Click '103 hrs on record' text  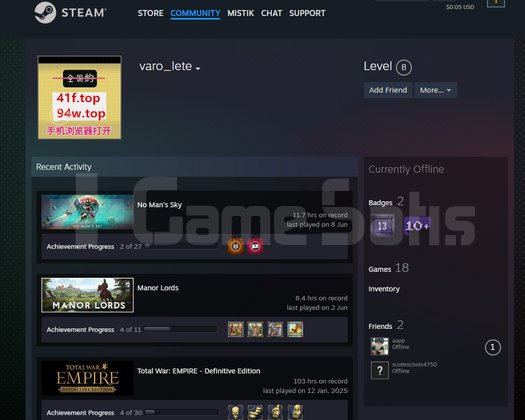click(x=320, y=381)
